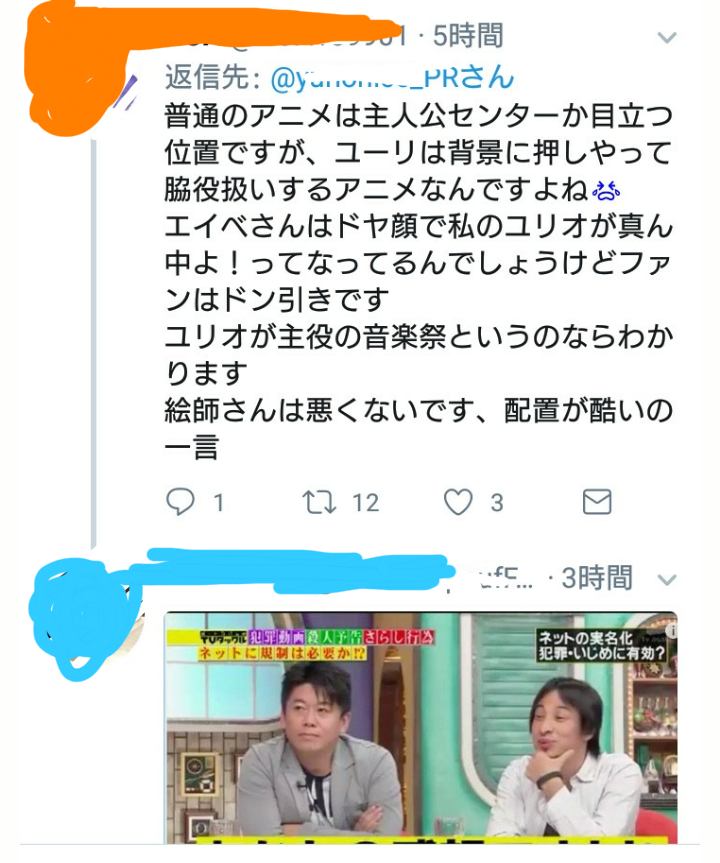The height and width of the screenshot is (863, 720).
Task: Retweet the first tweet via arrows icon
Action: [x=319, y=502]
